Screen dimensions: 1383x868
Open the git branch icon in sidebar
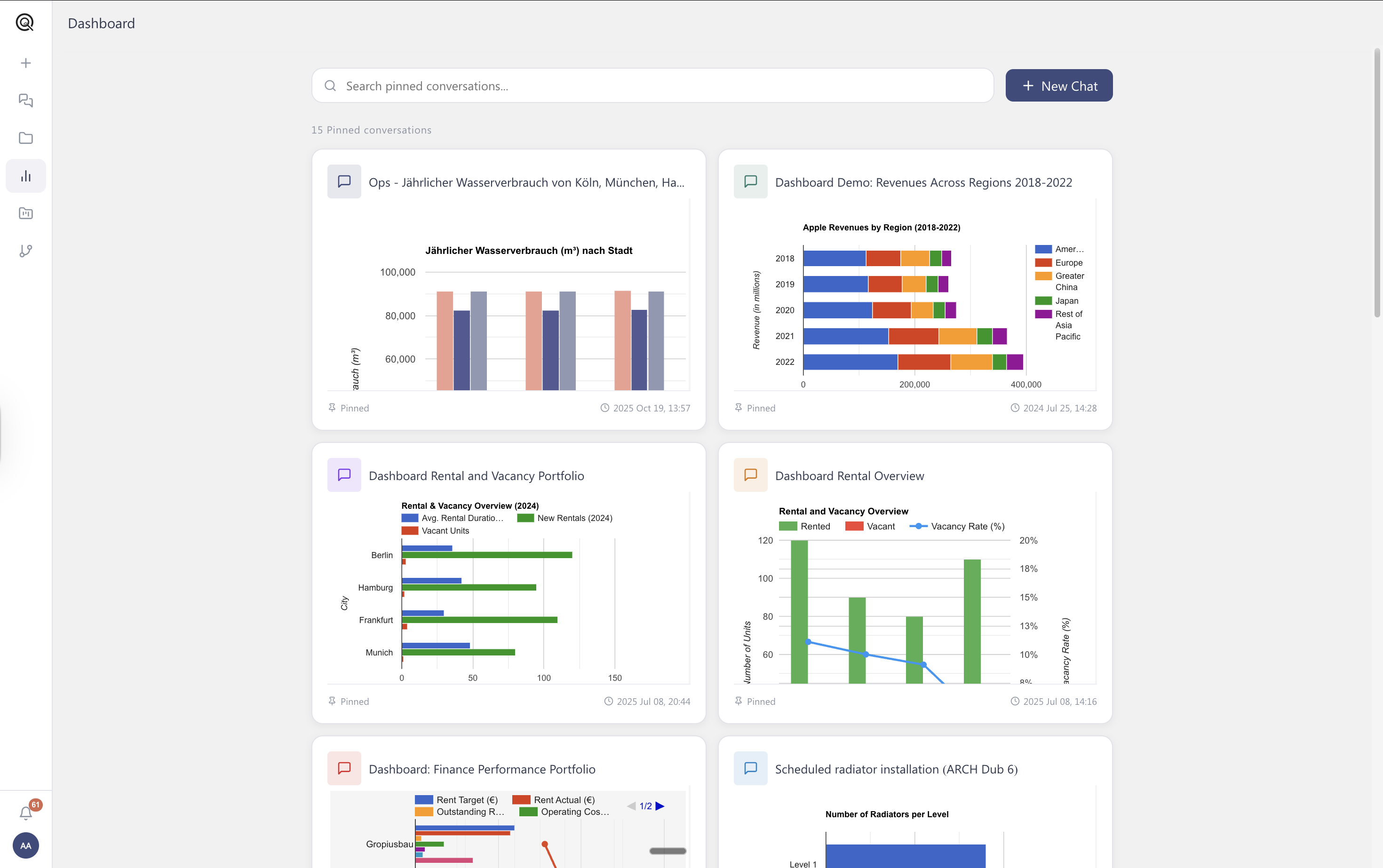tap(26, 251)
